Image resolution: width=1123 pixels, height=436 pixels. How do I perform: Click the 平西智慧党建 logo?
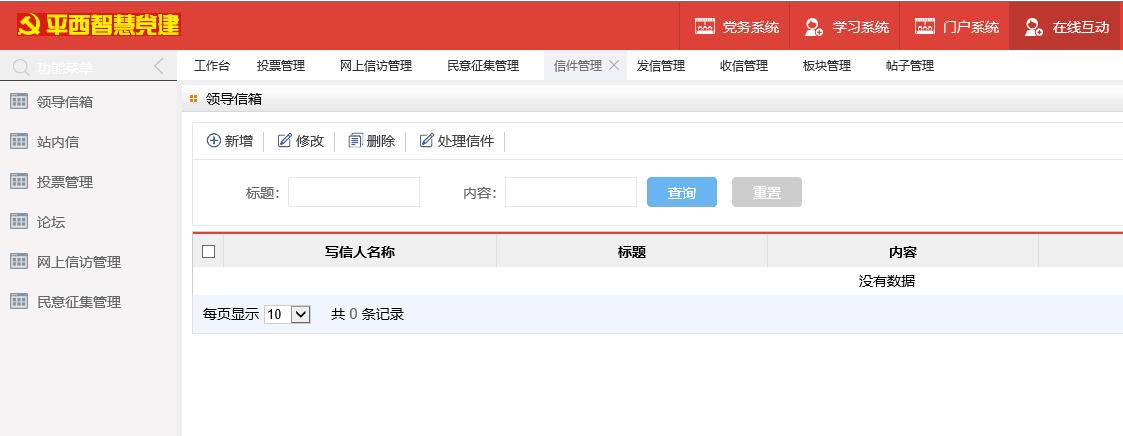pyautogui.click(x=99, y=25)
